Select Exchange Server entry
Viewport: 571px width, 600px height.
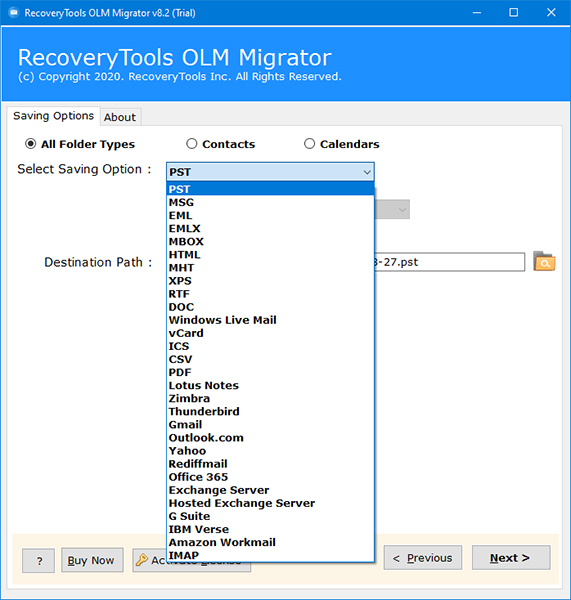click(x=270, y=490)
